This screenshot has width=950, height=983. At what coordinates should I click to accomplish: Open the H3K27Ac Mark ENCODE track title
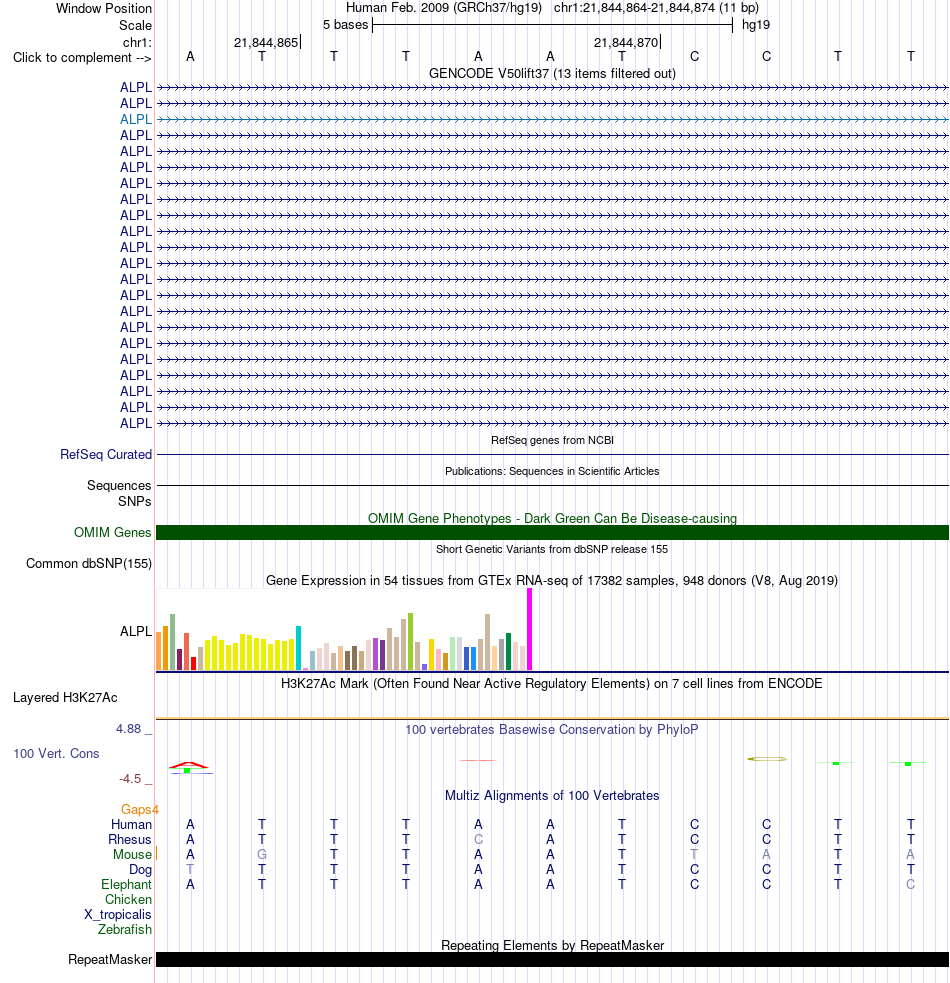pyautogui.click(x=552, y=683)
